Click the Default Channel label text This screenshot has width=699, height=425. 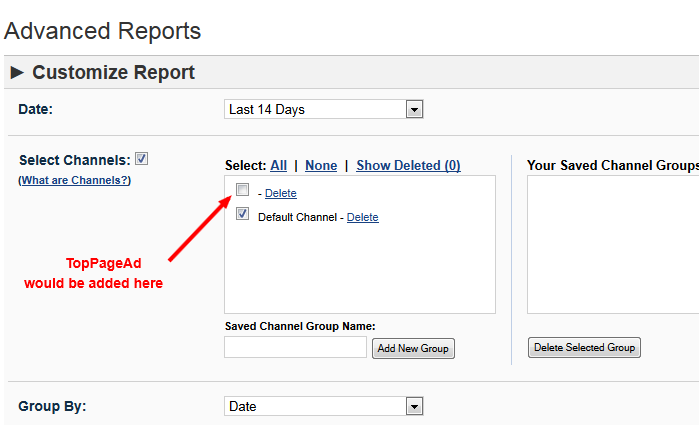pos(297,217)
